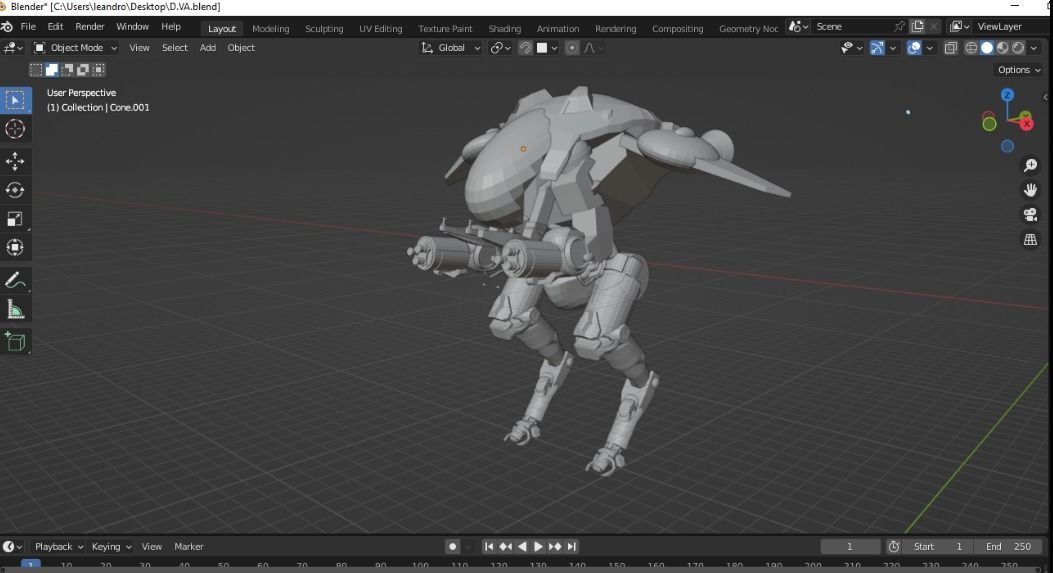This screenshot has width=1053, height=573.
Task: Open Global transform orientation dropdown
Action: [451, 48]
